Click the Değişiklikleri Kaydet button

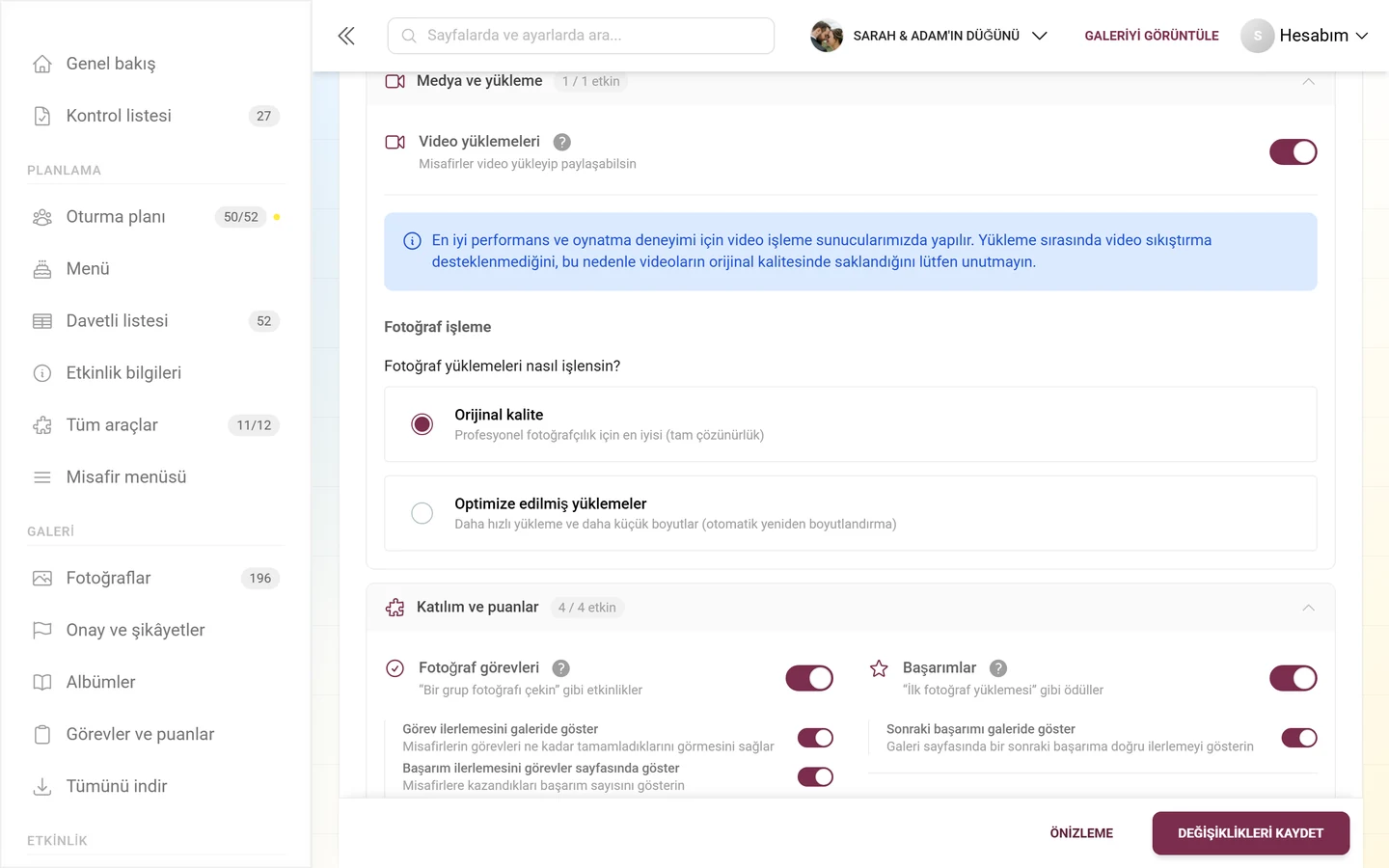coord(1250,833)
